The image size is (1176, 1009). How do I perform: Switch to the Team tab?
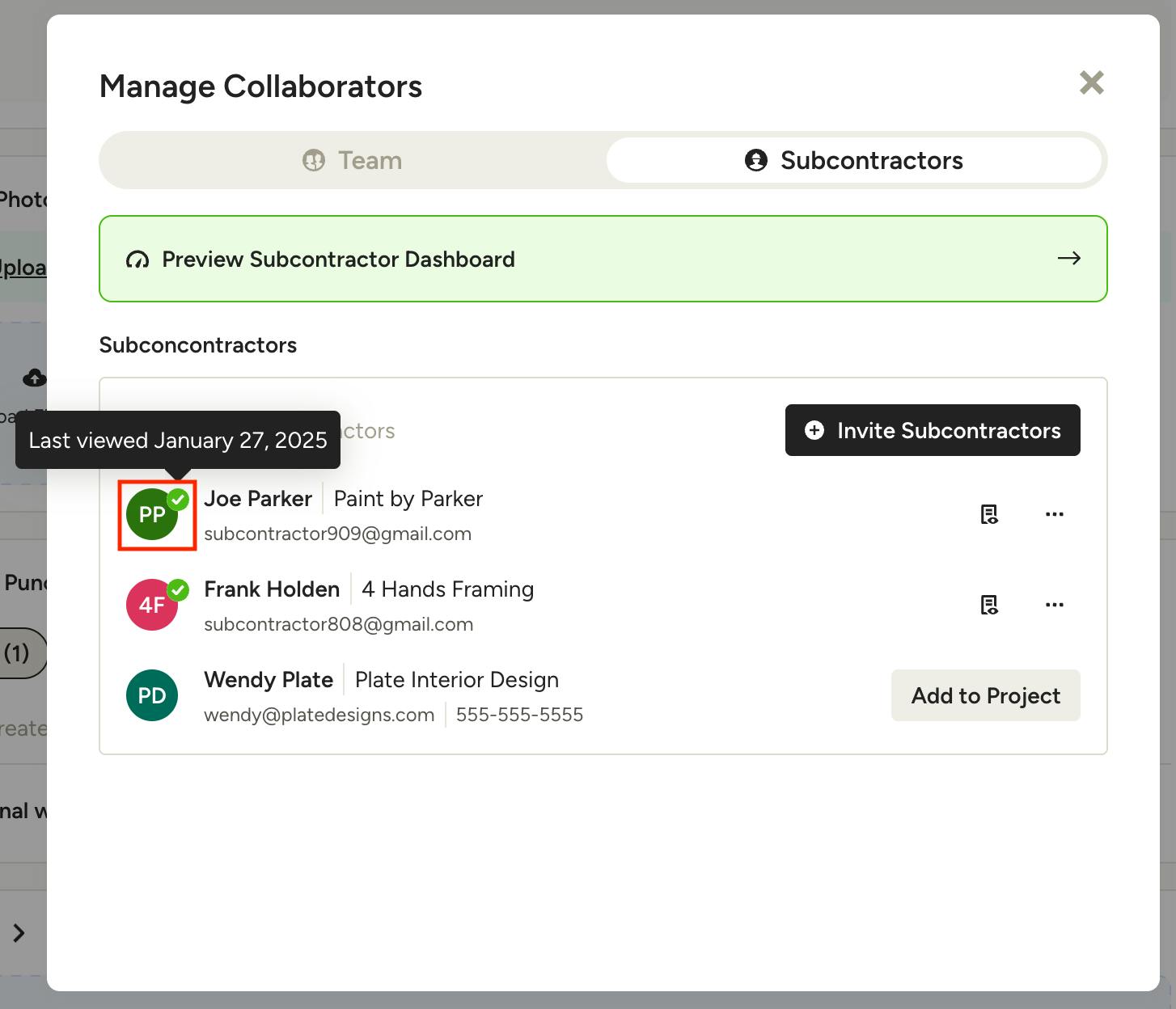[353, 160]
